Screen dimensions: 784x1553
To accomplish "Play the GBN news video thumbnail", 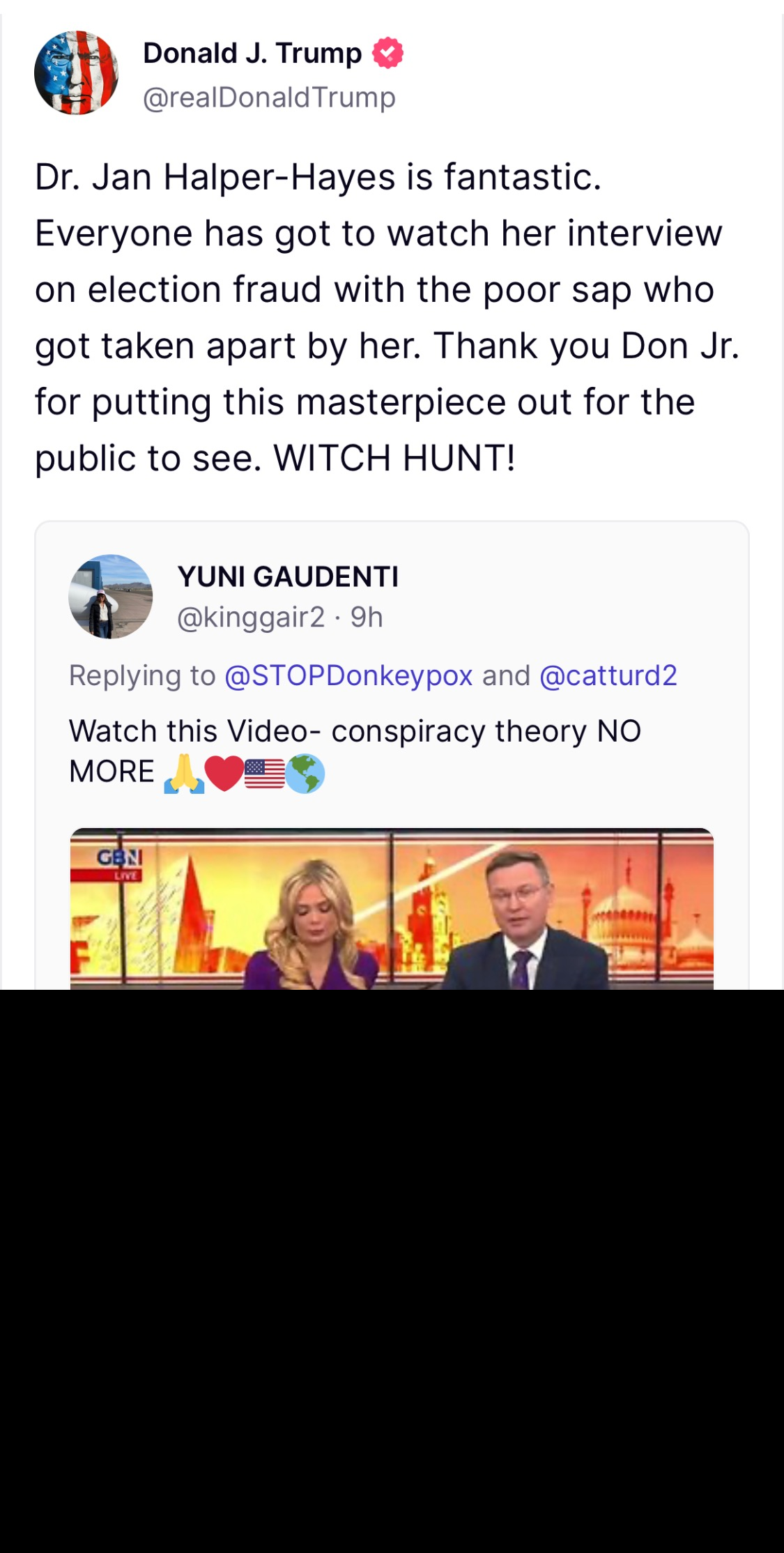I will (392, 909).
